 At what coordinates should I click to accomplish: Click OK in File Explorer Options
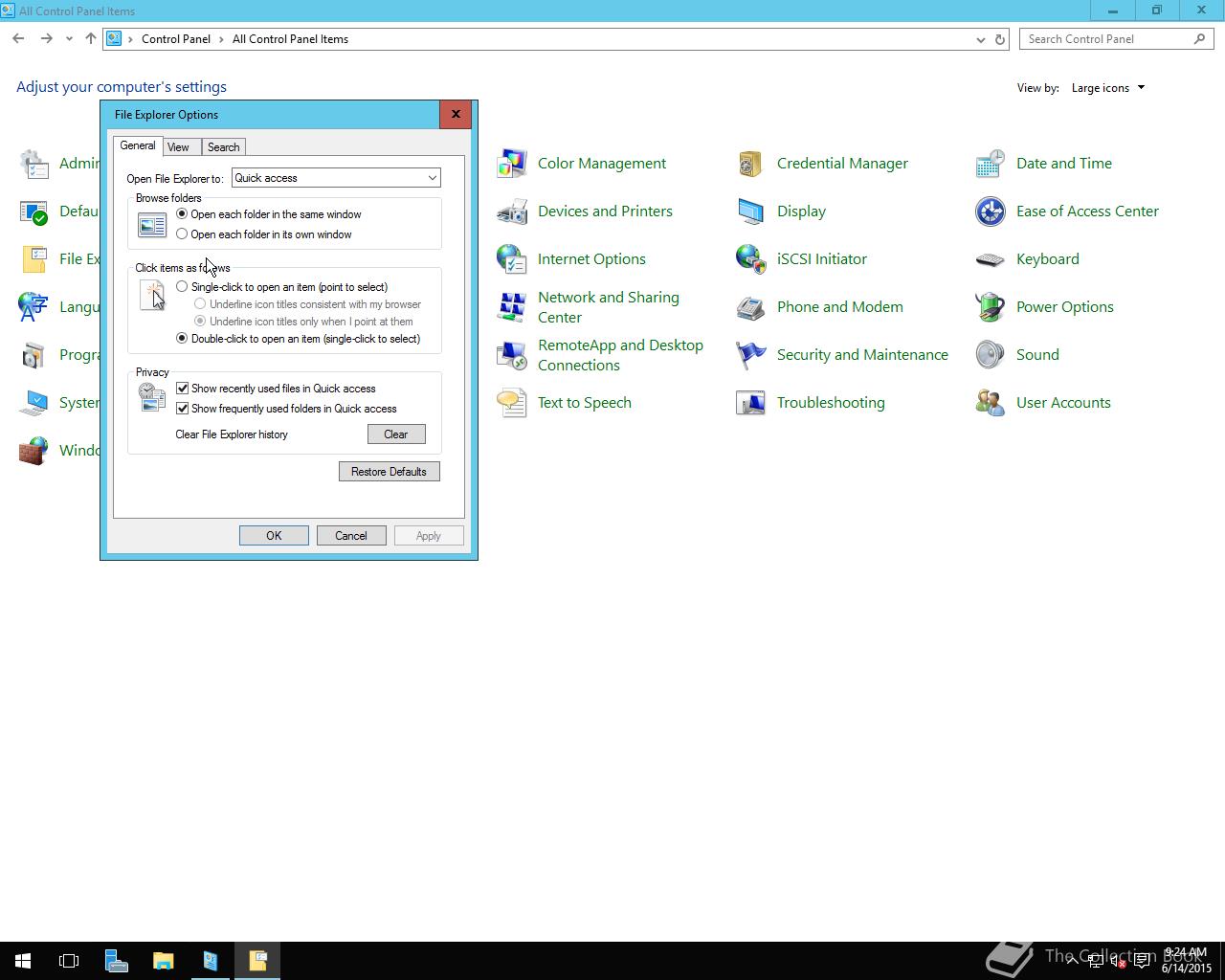pyautogui.click(x=274, y=536)
